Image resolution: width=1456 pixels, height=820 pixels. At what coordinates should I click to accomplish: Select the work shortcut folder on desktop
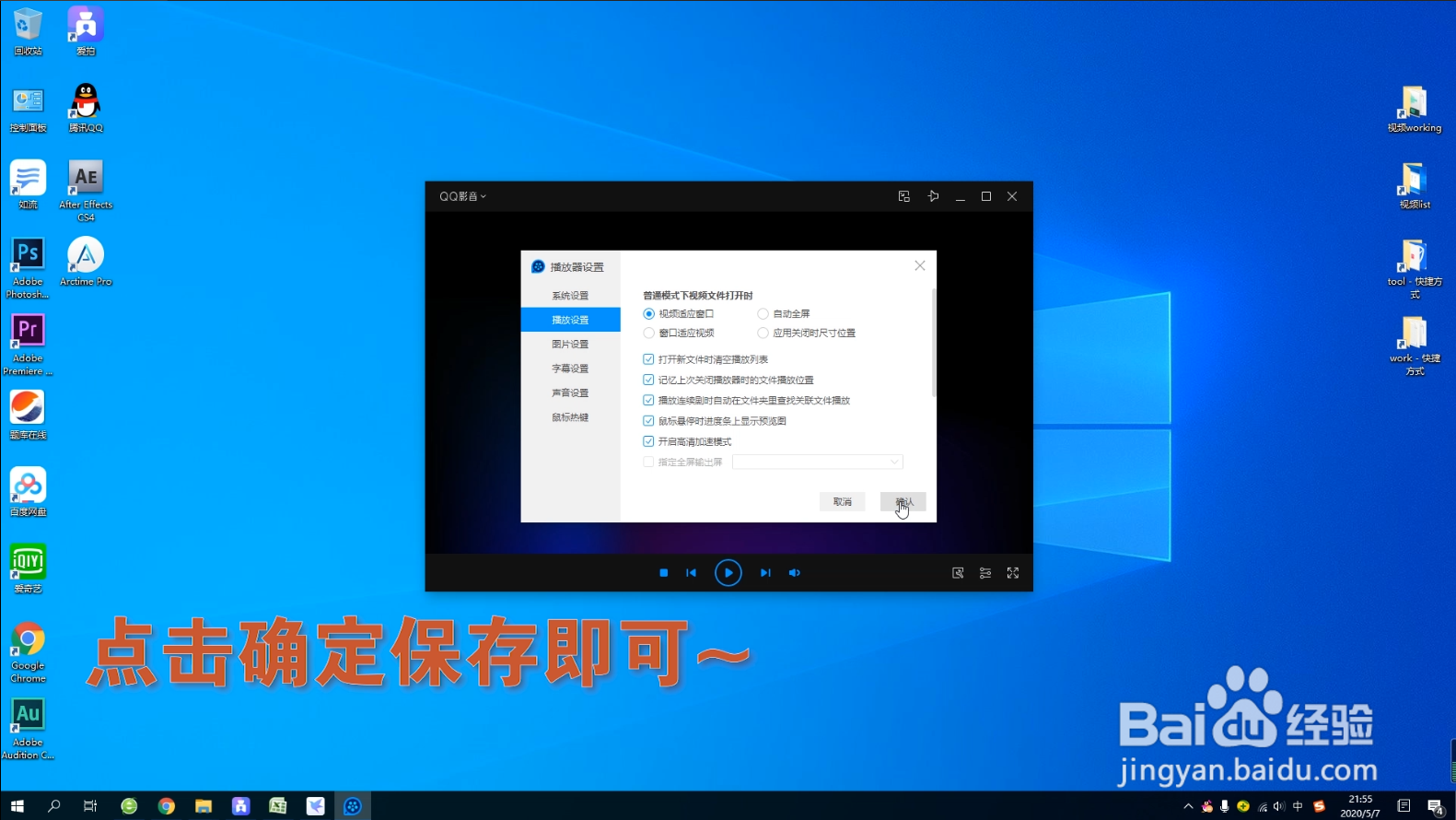click(1415, 346)
